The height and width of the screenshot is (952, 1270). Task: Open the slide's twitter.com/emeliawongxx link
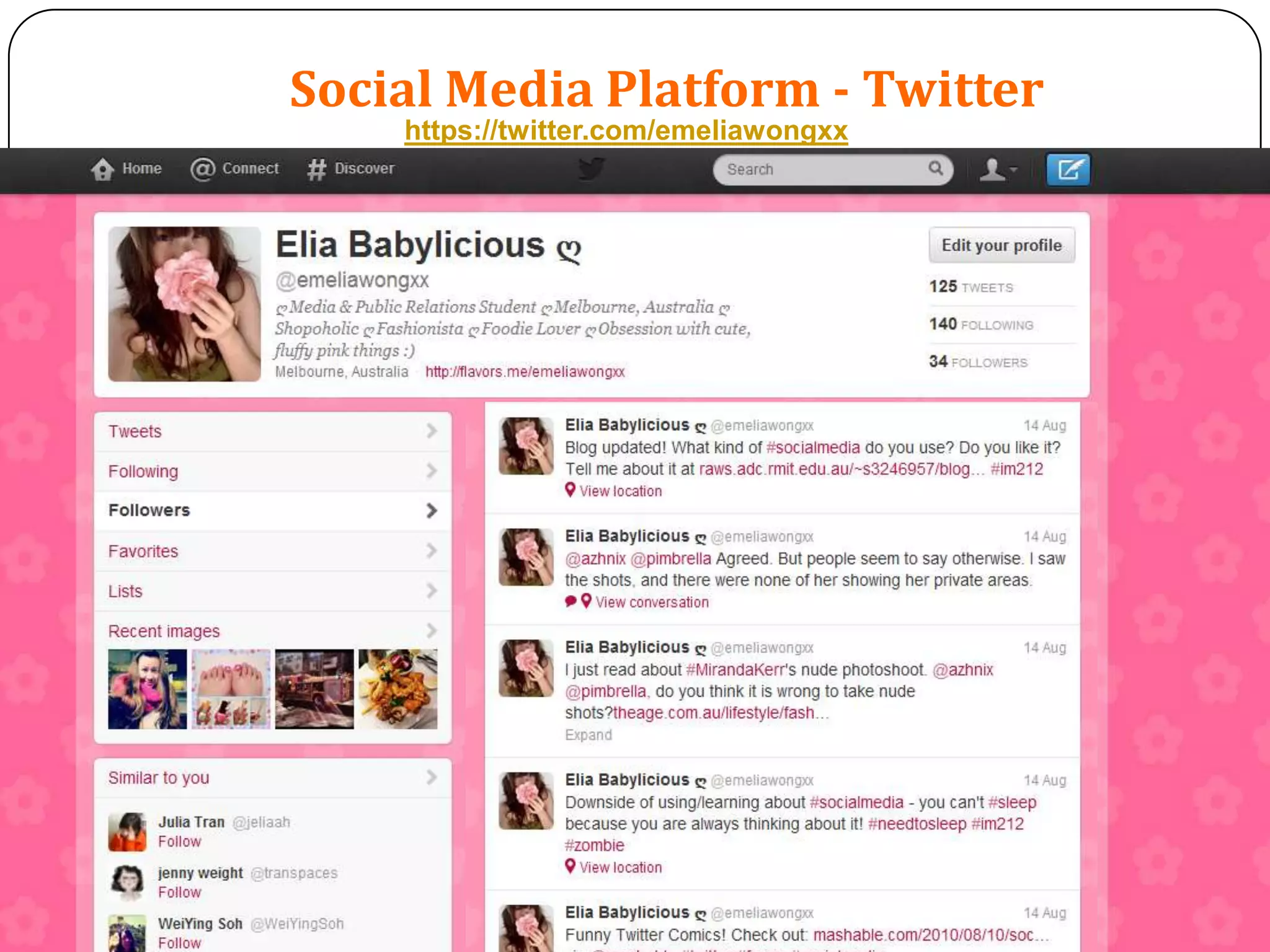[626, 131]
